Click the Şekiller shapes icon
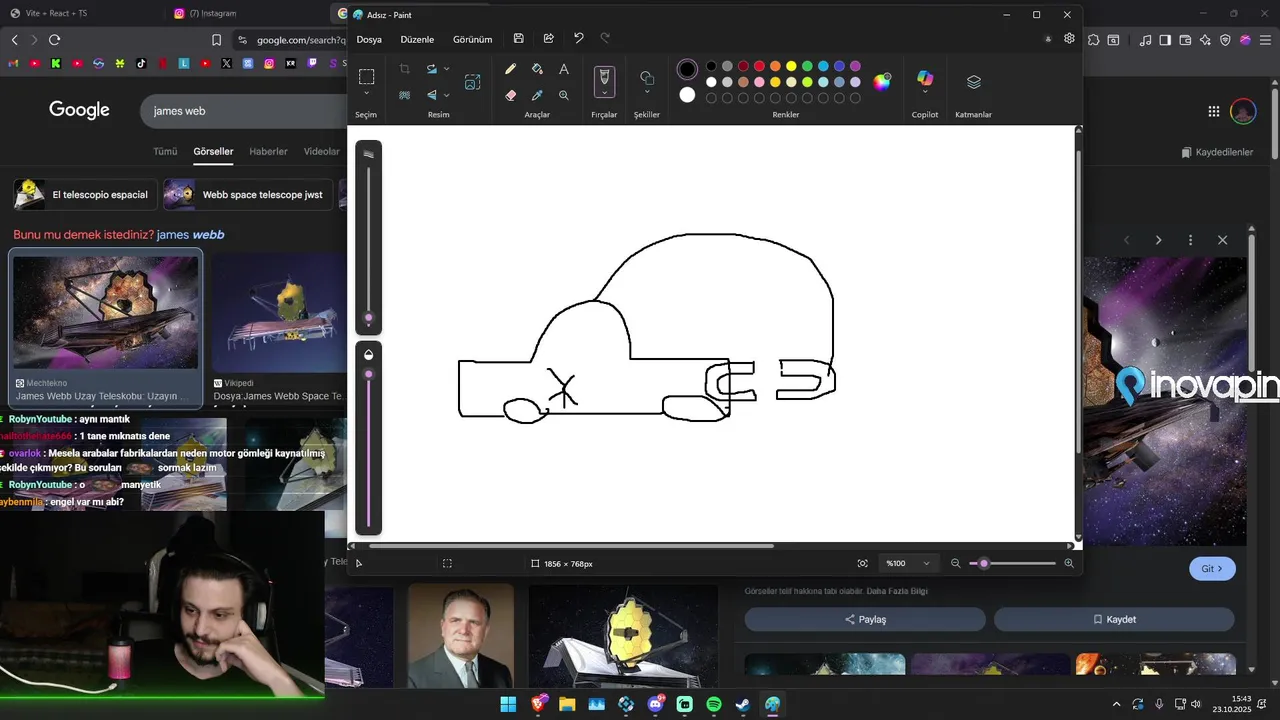 [x=647, y=77]
